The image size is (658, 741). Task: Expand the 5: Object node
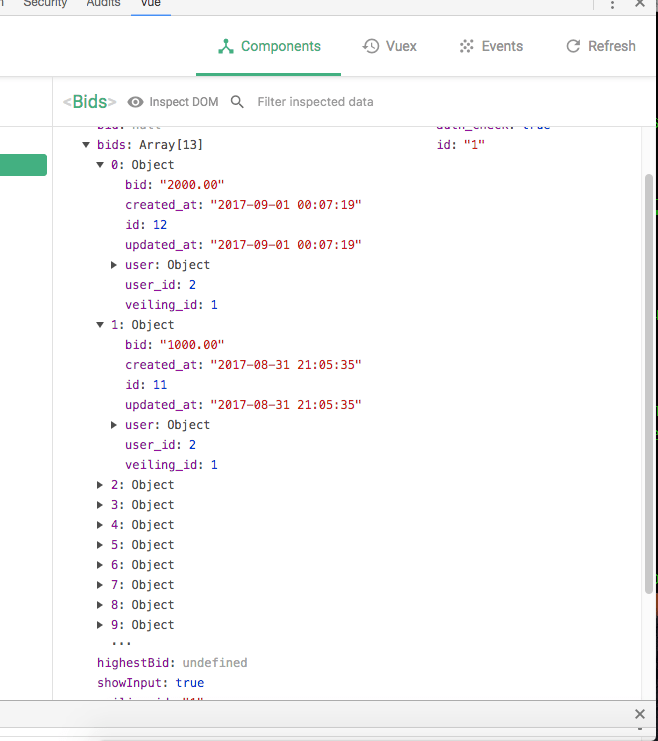point(100,545)
